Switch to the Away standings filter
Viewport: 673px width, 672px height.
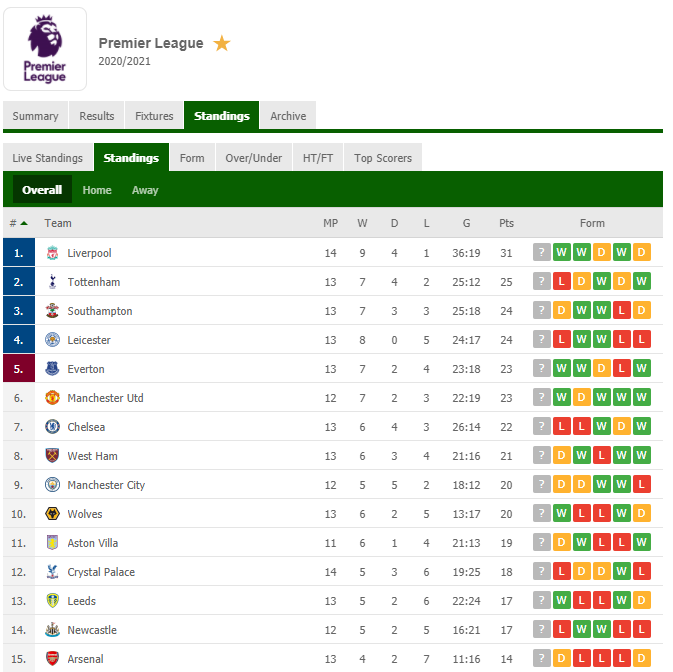(x=145, y=190)
